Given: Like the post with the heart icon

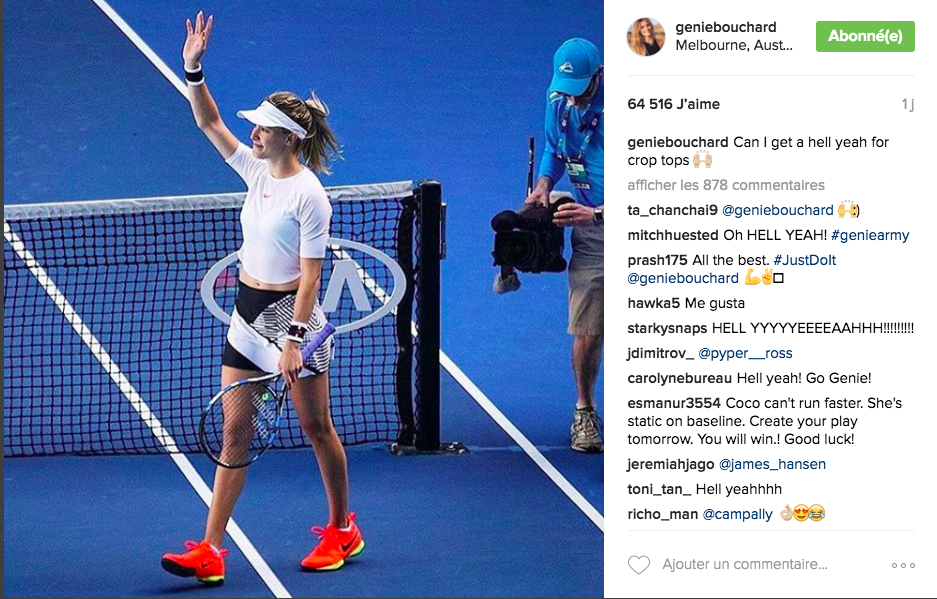Looking at the screenshot, I should (x=639, y=564).
